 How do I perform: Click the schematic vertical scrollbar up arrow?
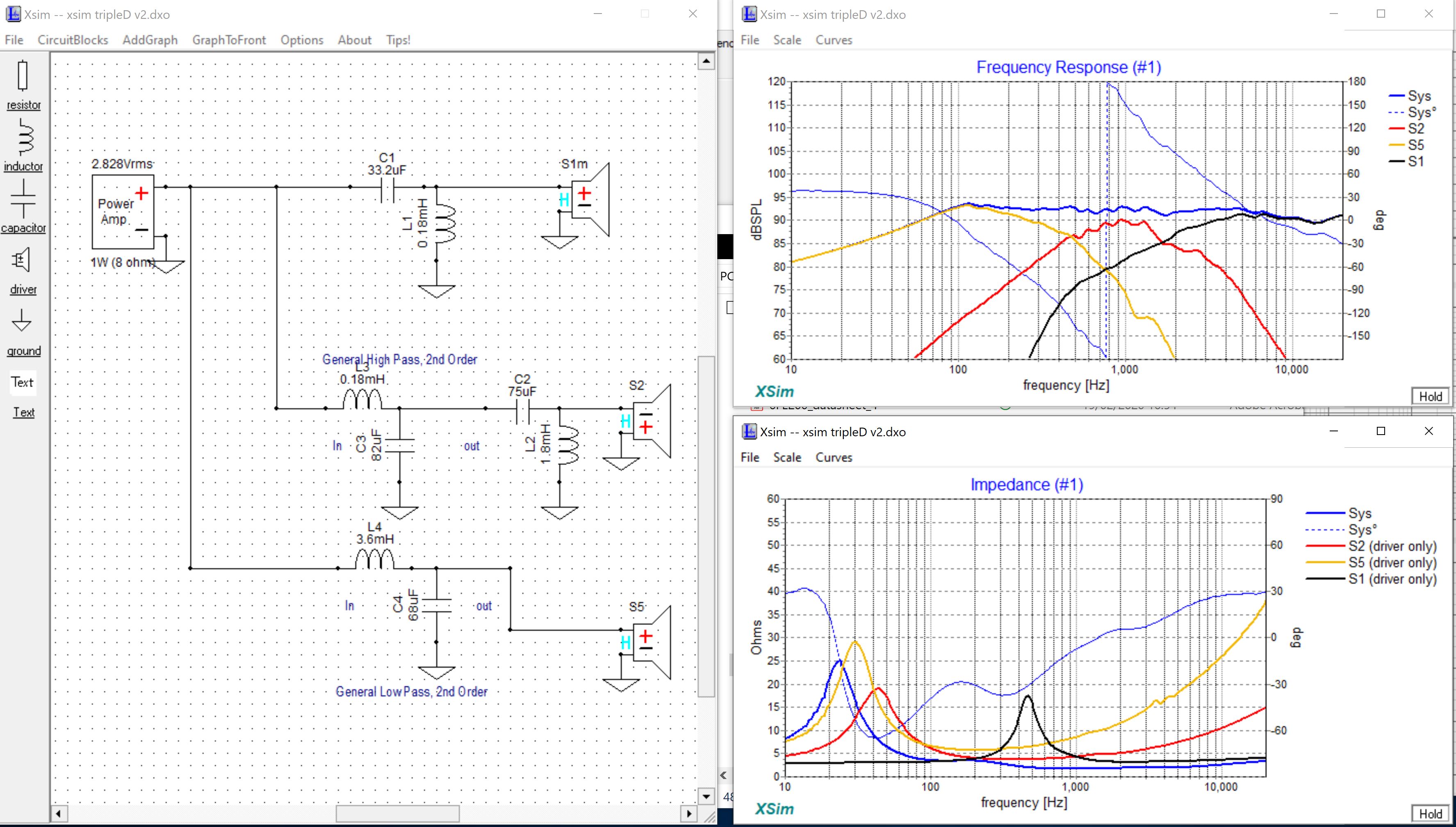click(706, 61)
